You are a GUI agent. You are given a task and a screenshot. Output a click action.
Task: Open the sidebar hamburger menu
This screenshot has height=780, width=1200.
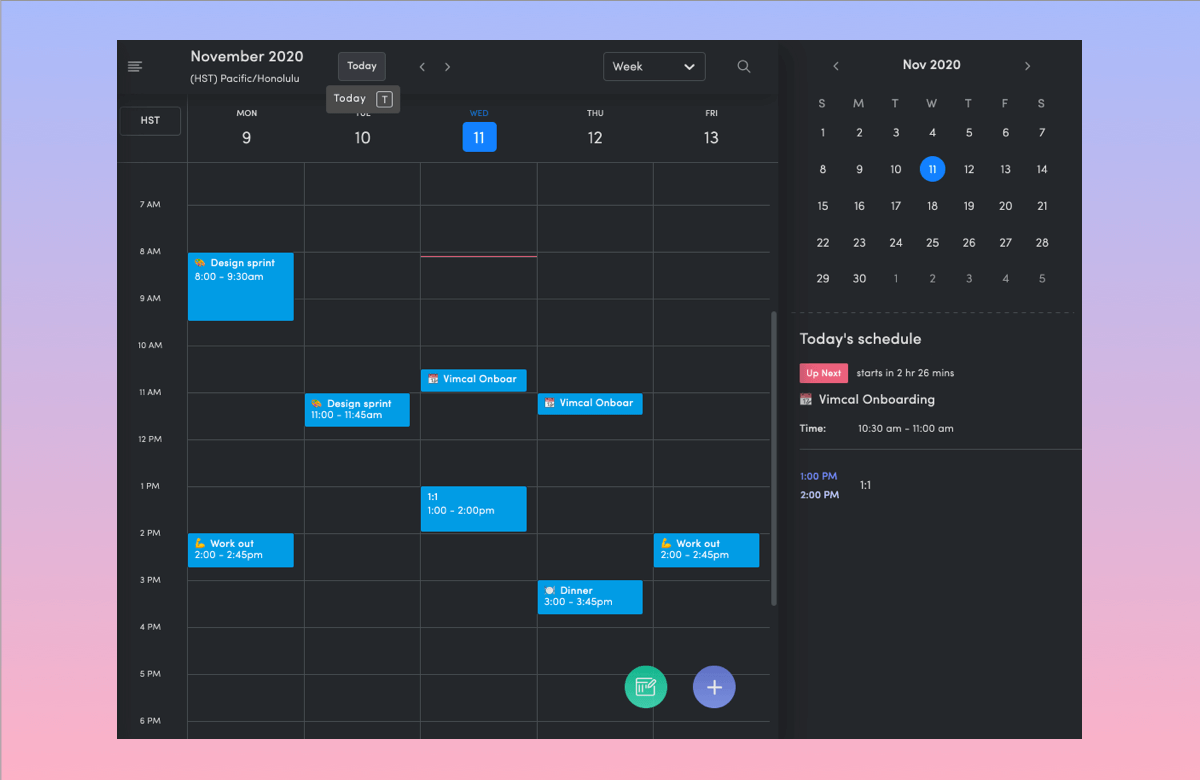135,66
